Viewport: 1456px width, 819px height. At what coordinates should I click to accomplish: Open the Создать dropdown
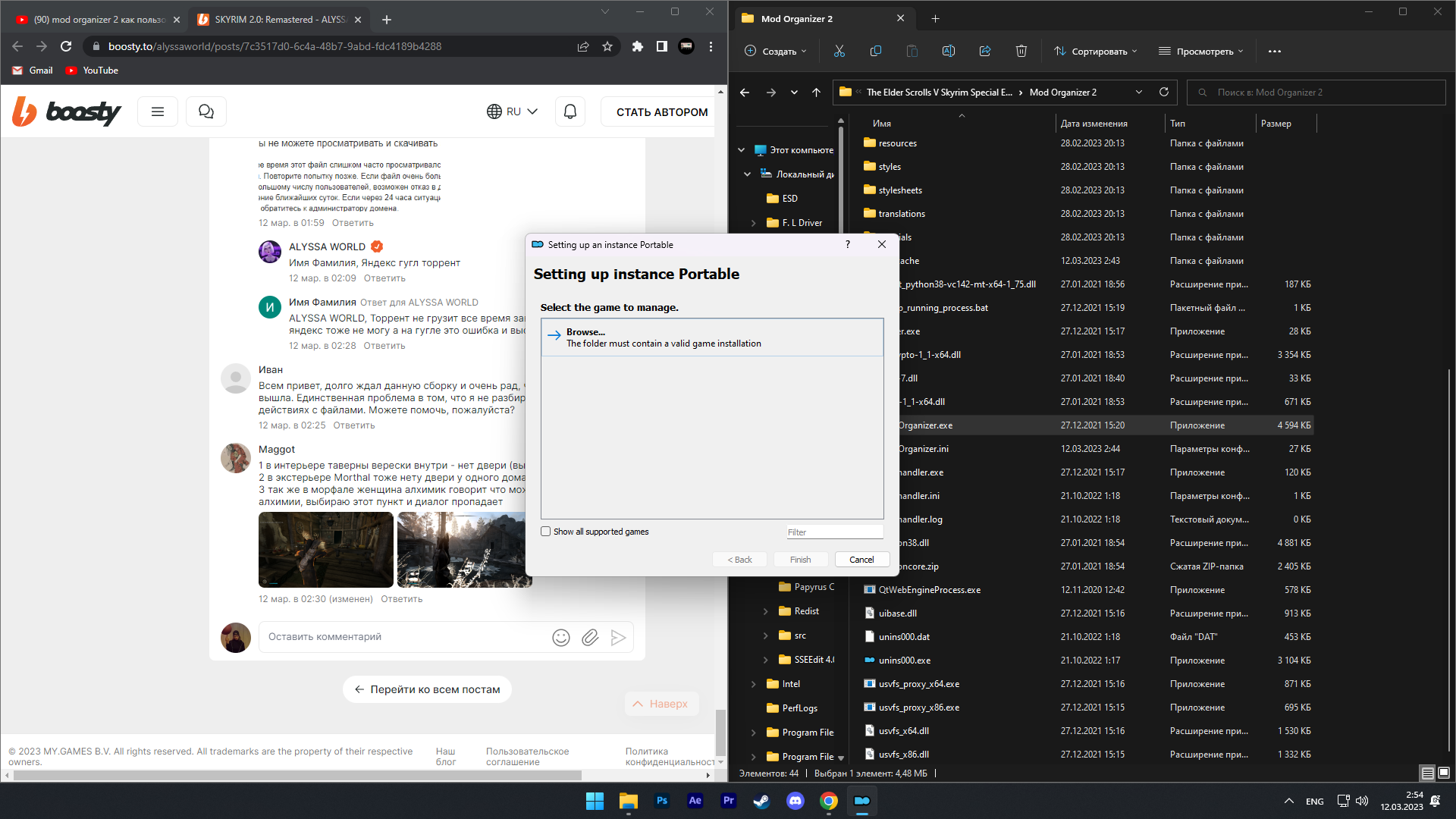click(x=775, y=51)
